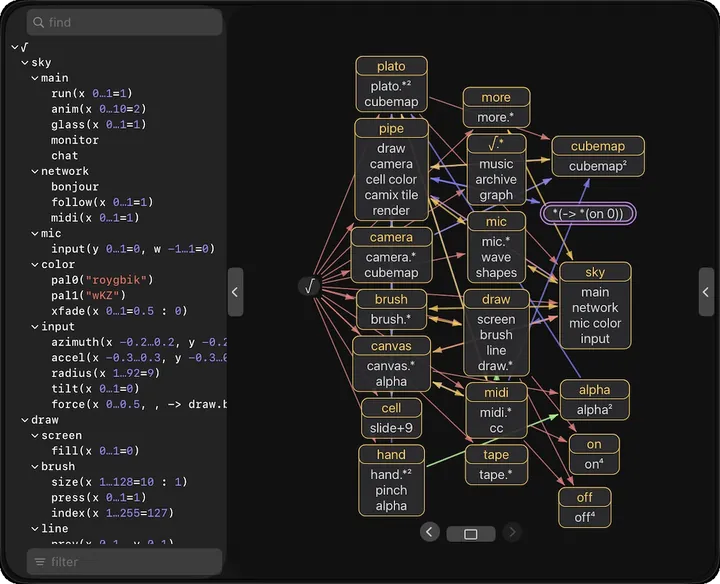The height and width of the screenshot is (584, 720).
Task: Select the fill(x 0…1=0) row
Action: click(x=95, y=451)
